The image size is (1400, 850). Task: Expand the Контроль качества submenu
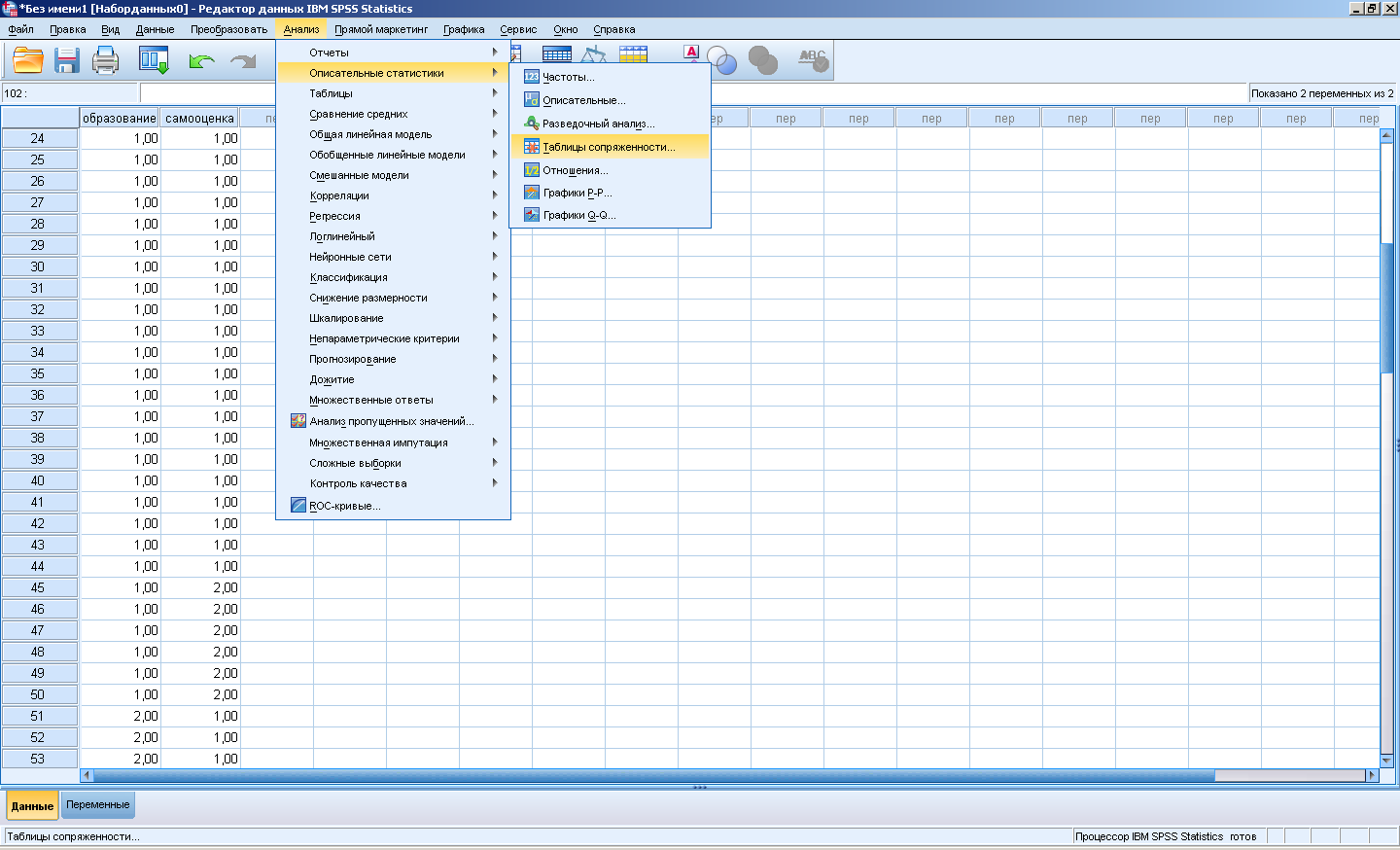tap(393, 483)
